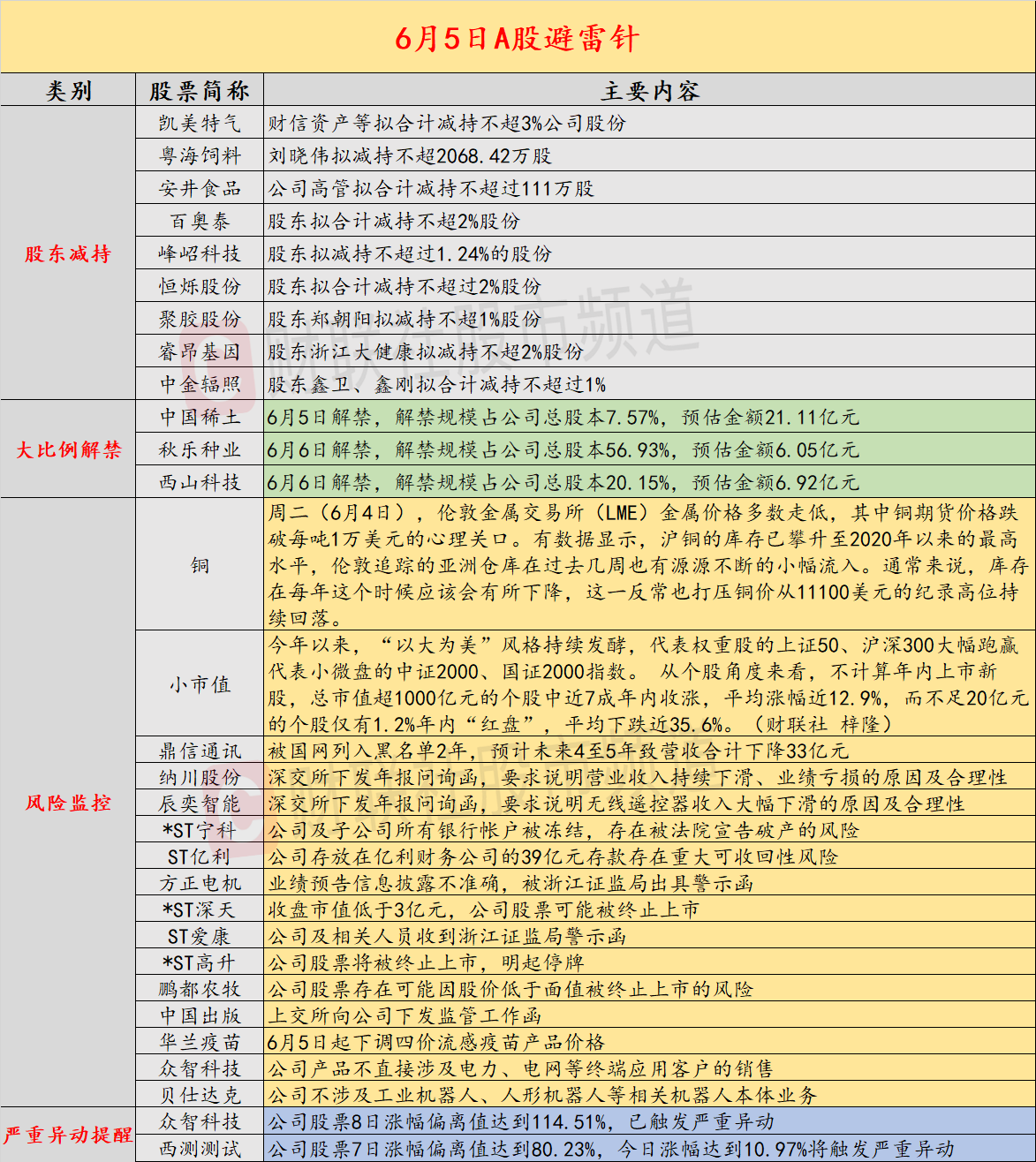Viewport: 1036px width, 1162px height.
Task: Select stock name *ST宁科
Action: tap(200, 831)
